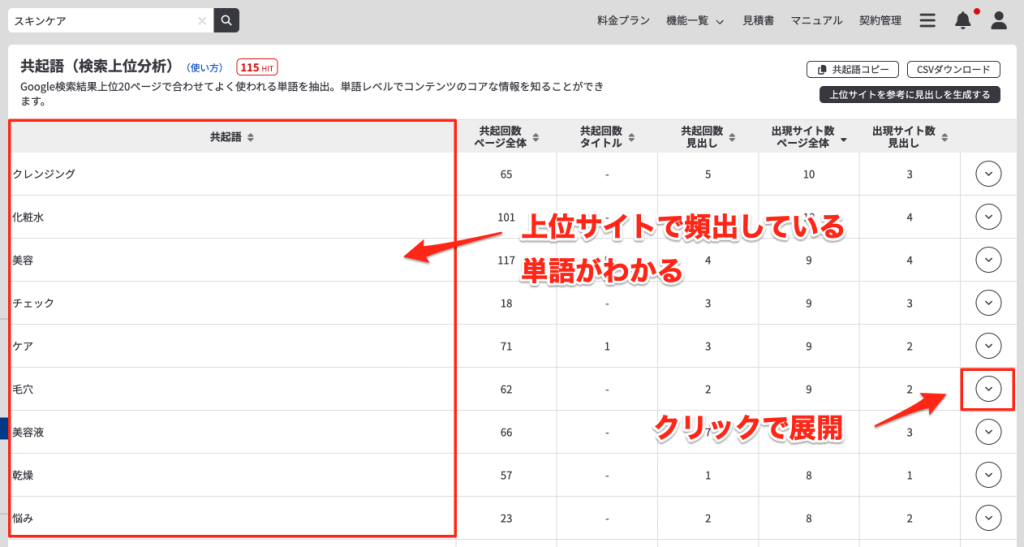Open the 機能一覧 dropdown menu
1024x547 pixels.
696,20
